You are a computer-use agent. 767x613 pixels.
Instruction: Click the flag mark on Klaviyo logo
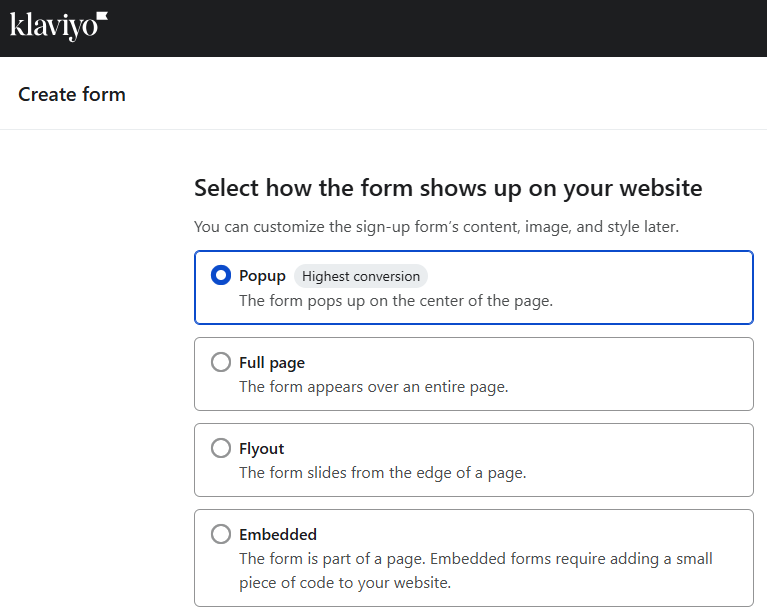coord(101,19)
